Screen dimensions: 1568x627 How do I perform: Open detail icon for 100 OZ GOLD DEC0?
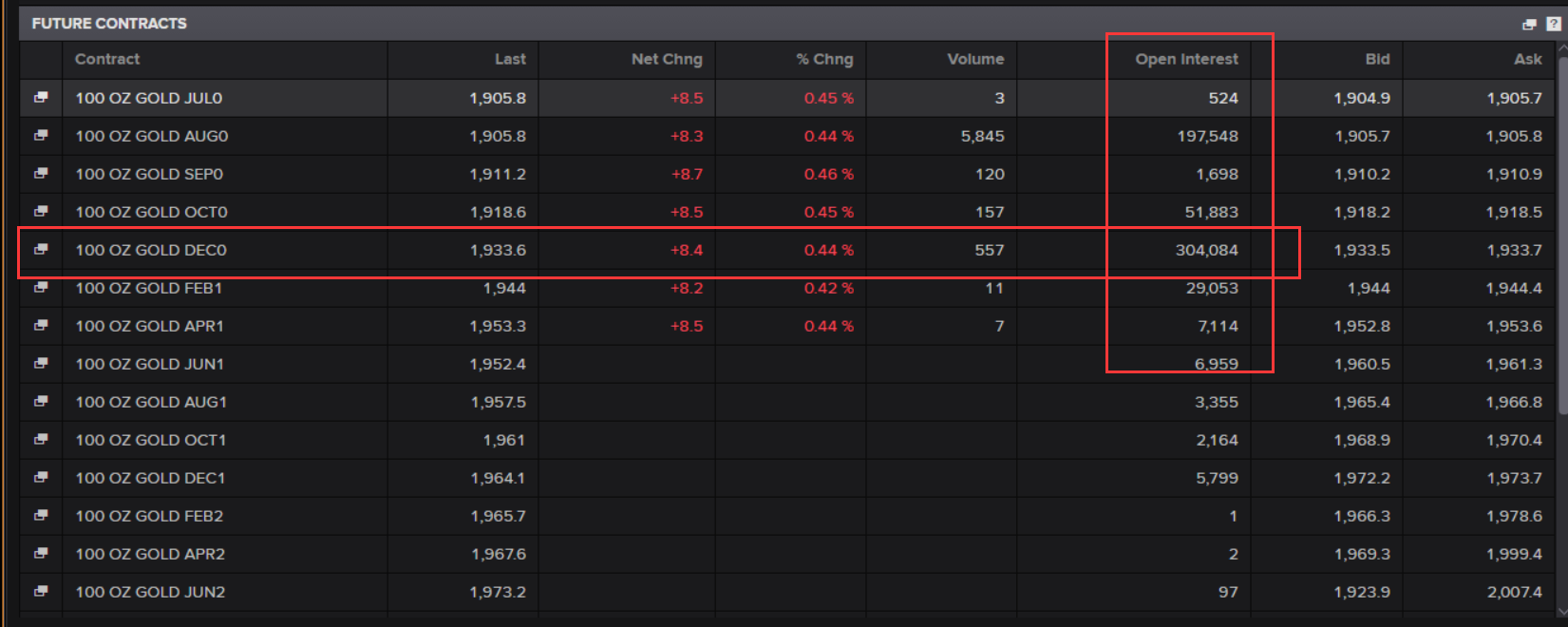pyautogui.click(x=41, y=250)
